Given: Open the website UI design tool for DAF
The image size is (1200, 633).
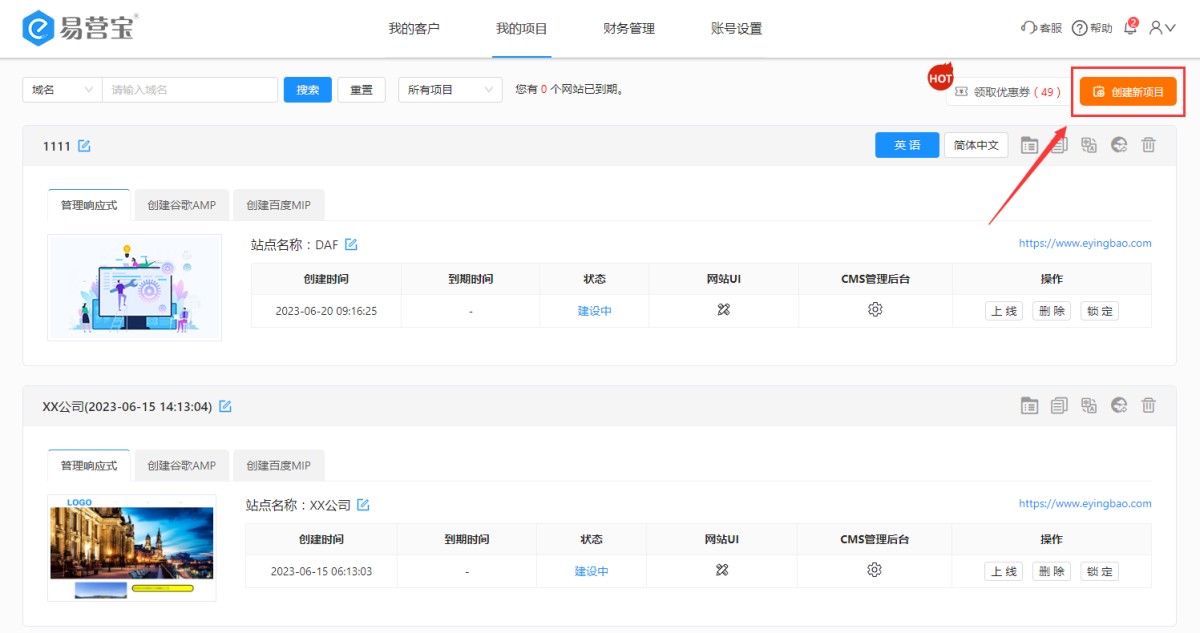Looking at the screenshot, I should pyautogui.click(x=723, y=310).
